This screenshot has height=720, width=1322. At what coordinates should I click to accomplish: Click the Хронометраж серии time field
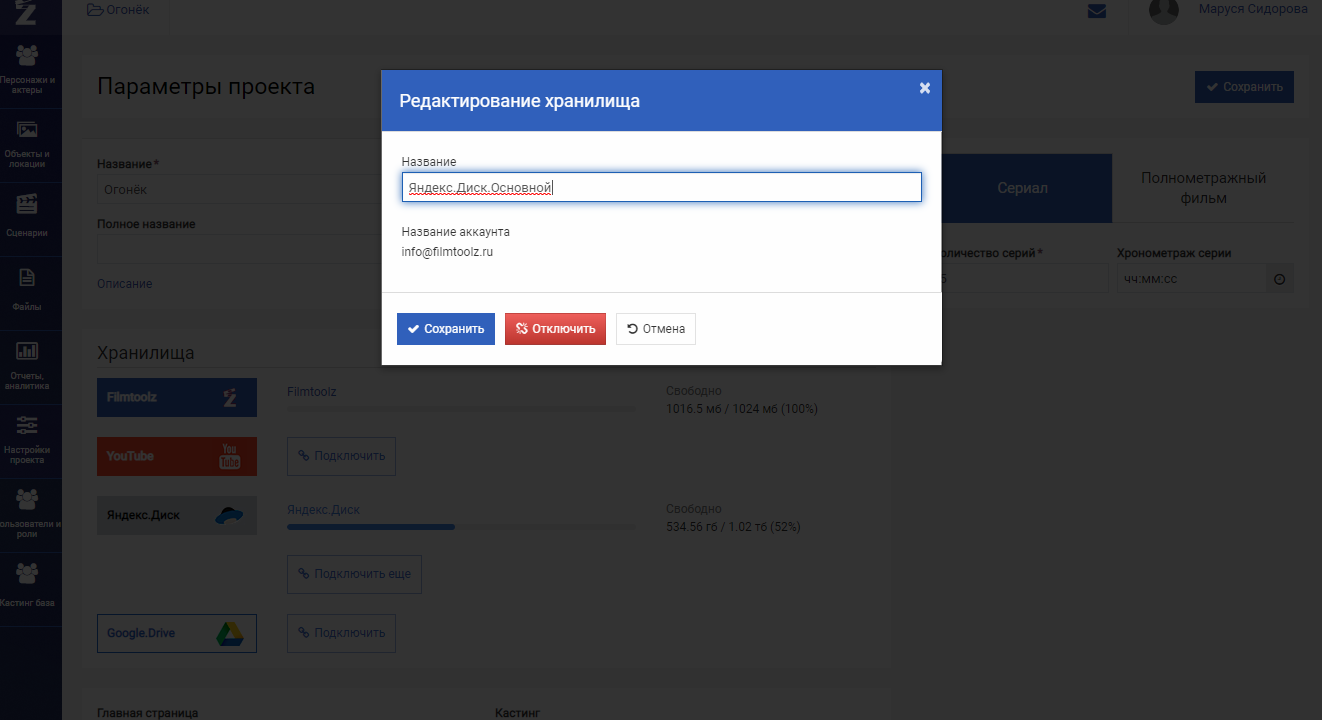tap(1191, 279)
